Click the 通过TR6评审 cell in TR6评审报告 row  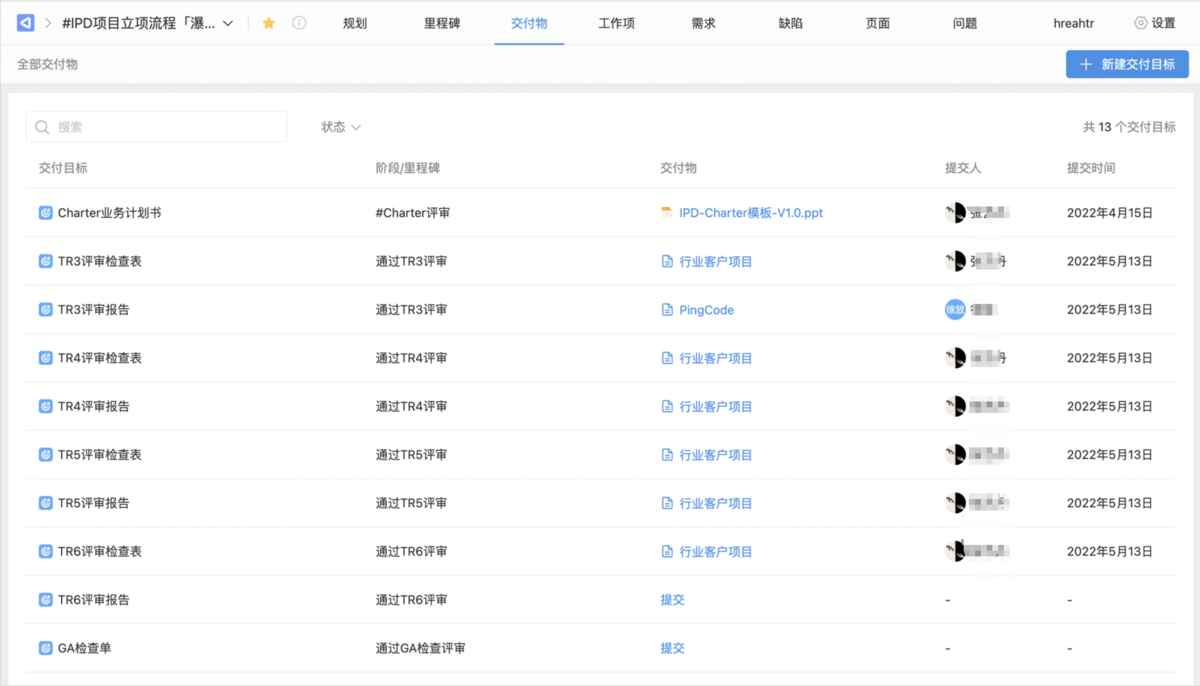[411, 600]
